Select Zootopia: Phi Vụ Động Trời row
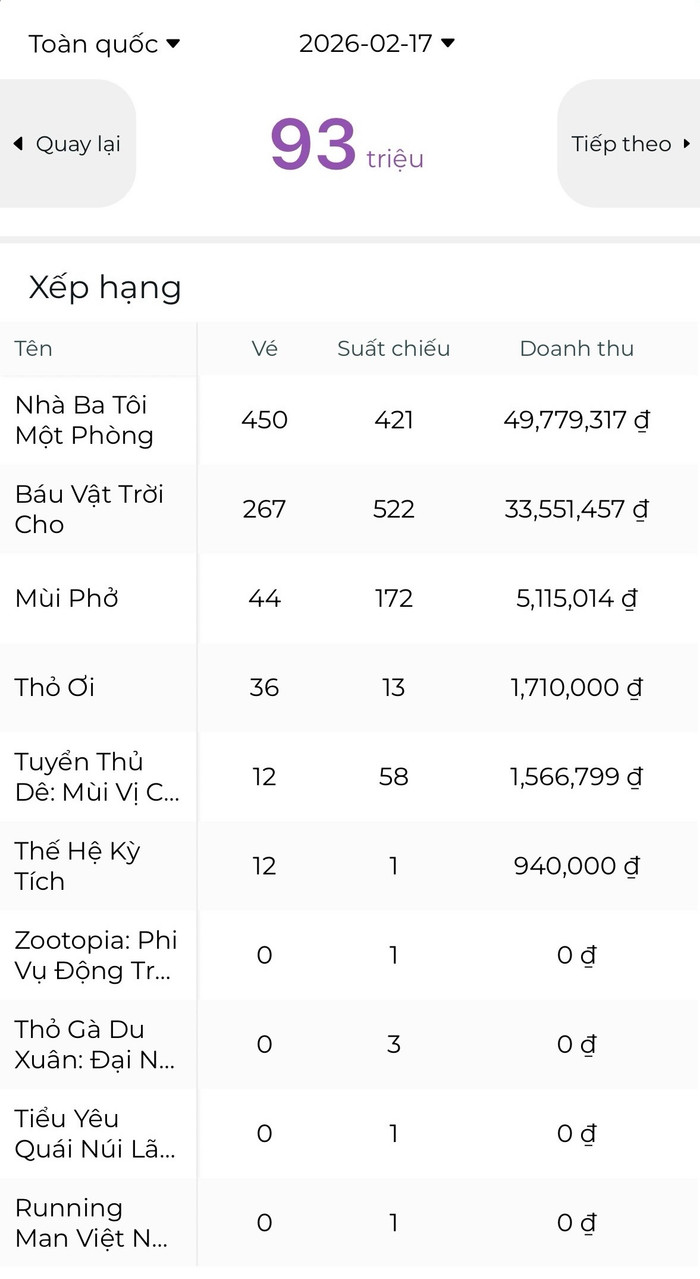 96,955
